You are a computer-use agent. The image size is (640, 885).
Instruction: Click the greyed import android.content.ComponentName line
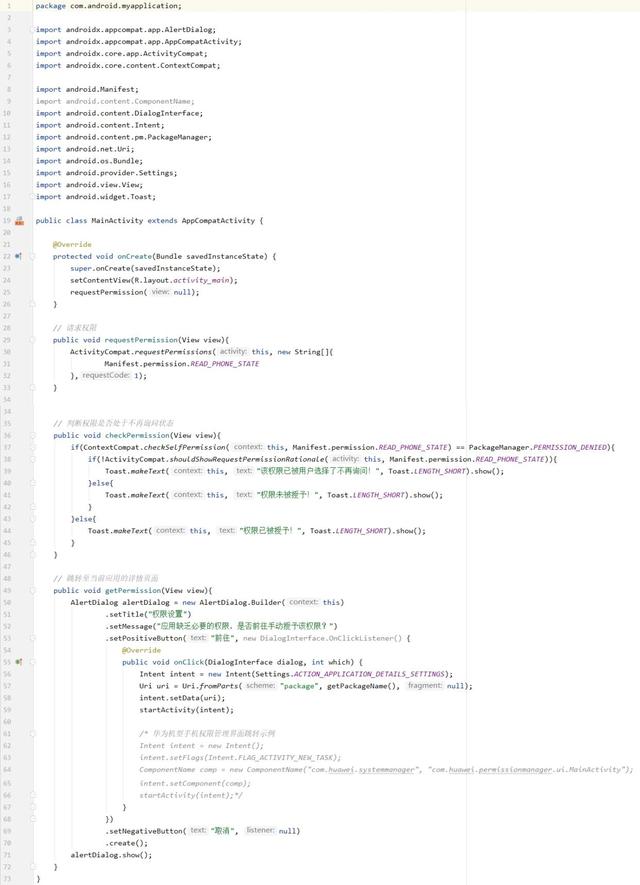pos(115,102)
